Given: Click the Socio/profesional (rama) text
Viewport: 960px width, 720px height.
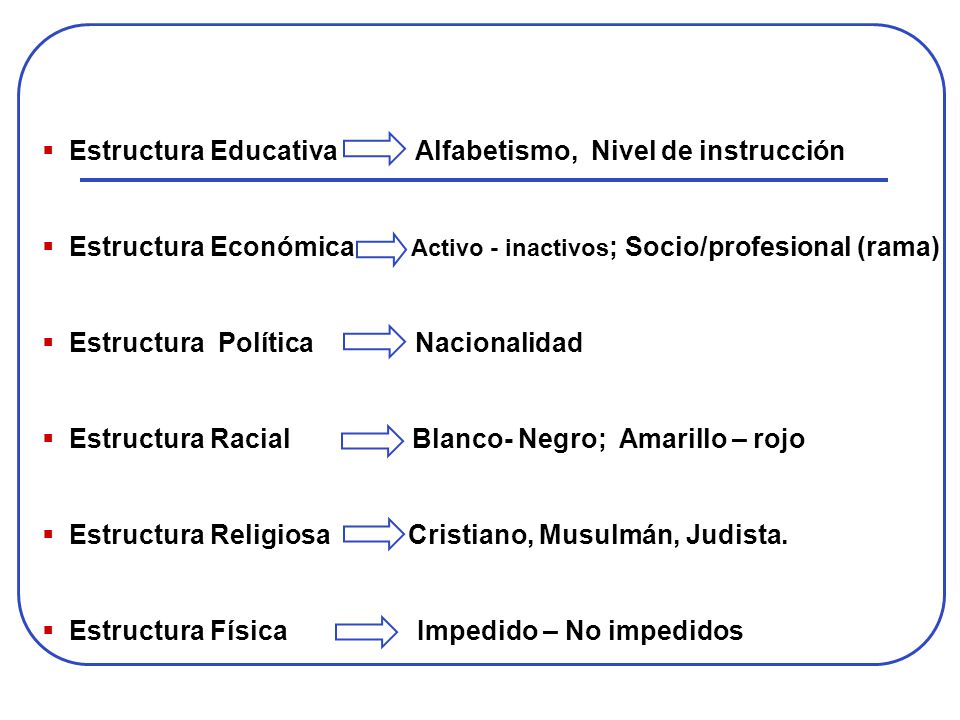Looking at the screenshot, I should click(782, 247).
